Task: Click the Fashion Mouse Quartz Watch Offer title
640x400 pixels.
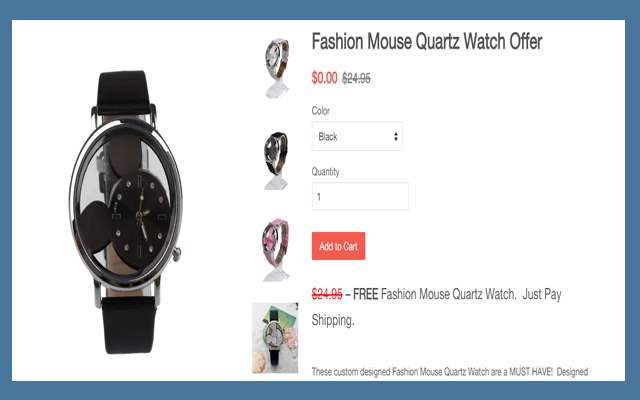Action: pyautogui.click(x=427, y=42)
